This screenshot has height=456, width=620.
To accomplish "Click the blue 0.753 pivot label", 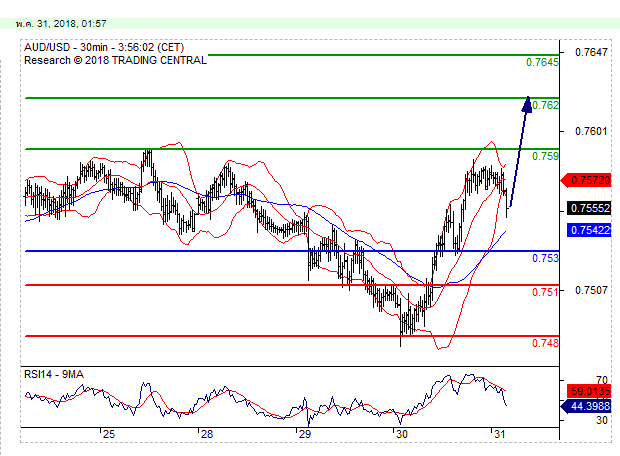I will click(x=545, y=258).
